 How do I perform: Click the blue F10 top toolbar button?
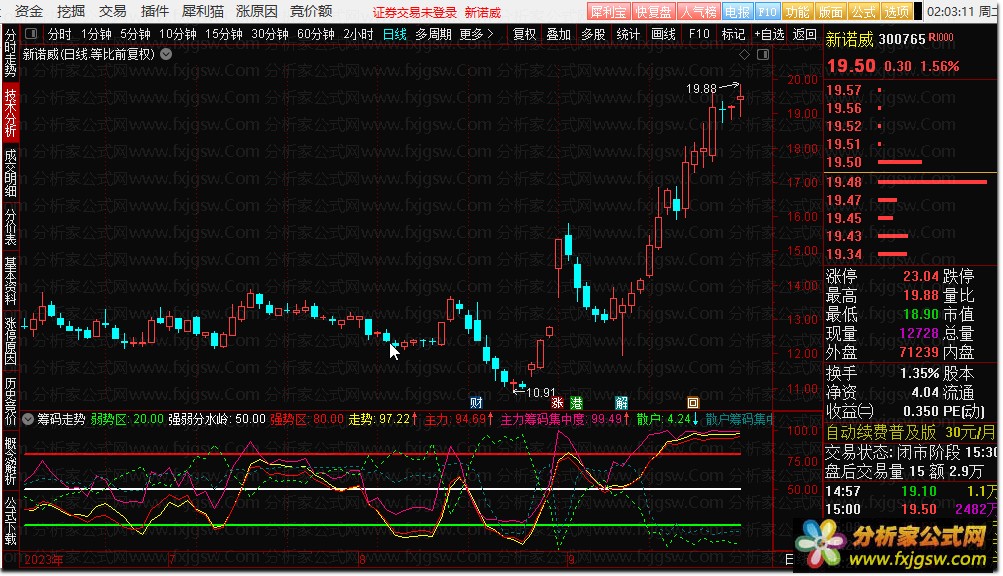point(767,12)
